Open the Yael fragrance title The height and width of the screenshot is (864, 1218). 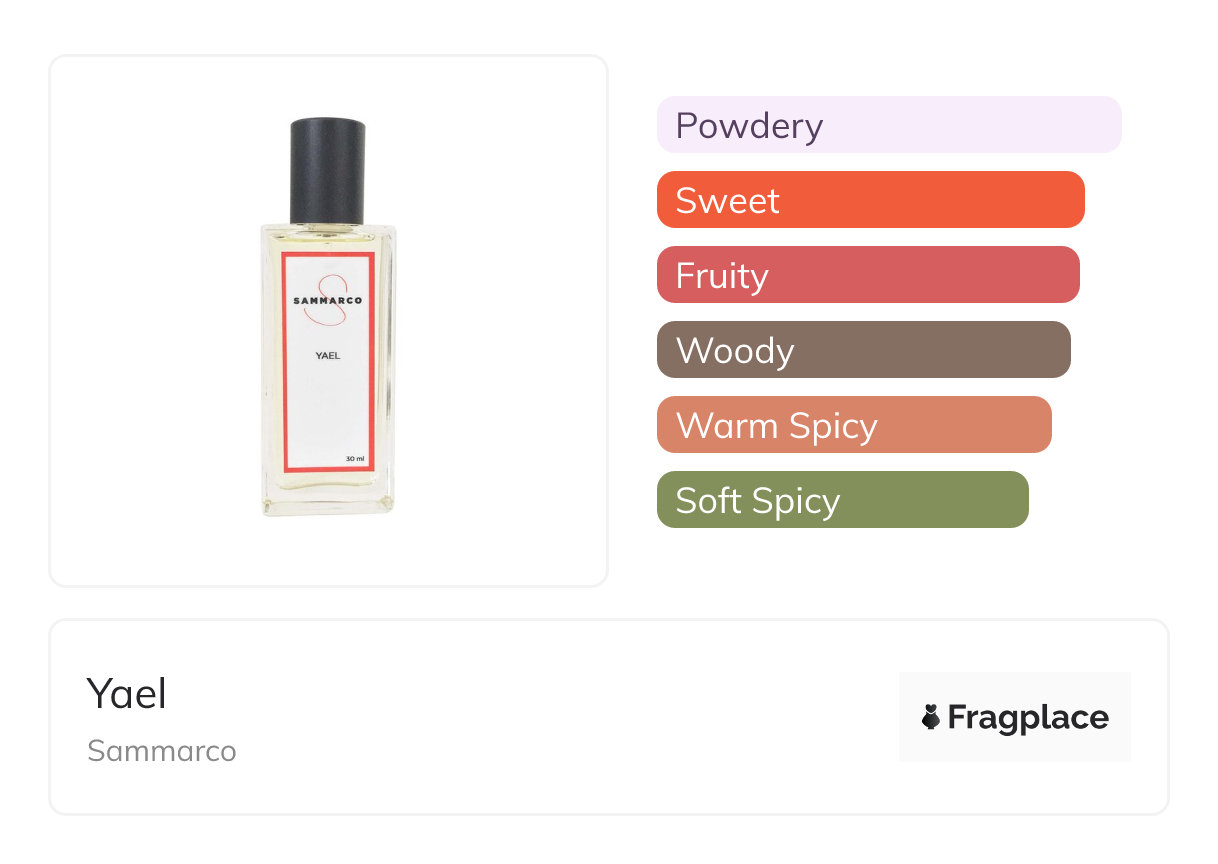pyautogui.click(x=126, y=693)
